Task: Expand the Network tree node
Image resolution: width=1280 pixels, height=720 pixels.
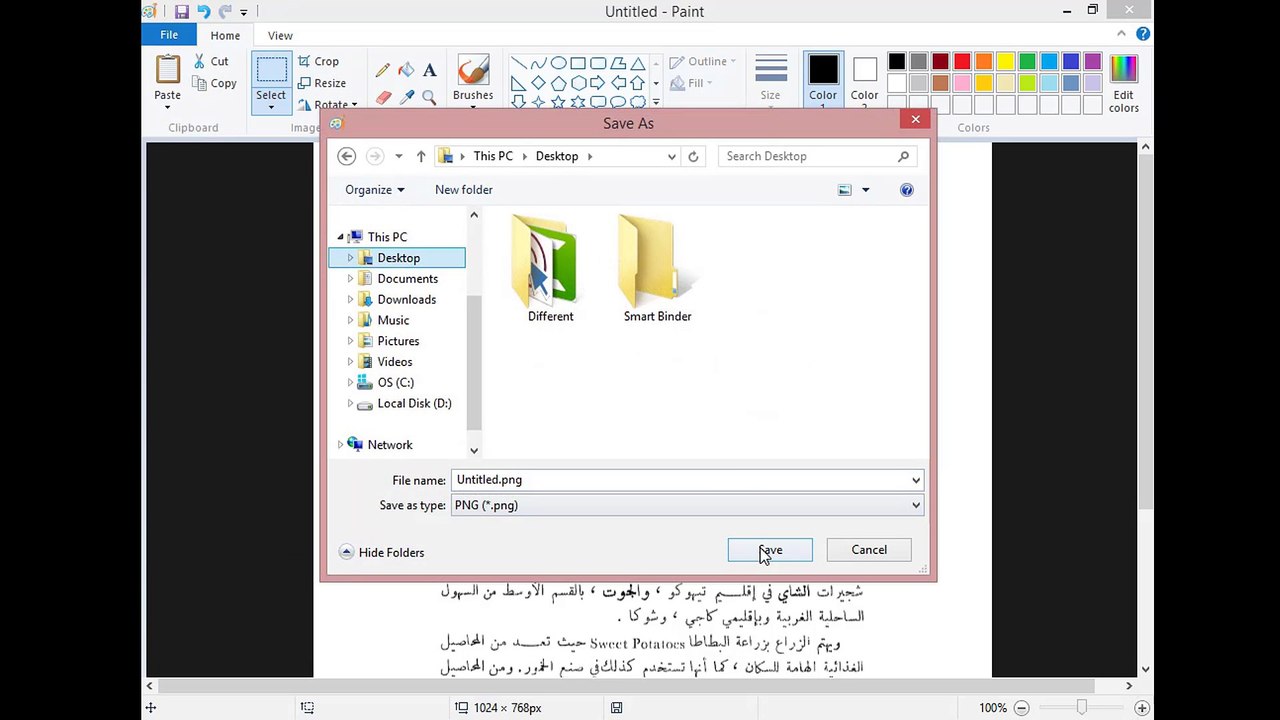Action: pyautogui.click(x=341, y=445)
